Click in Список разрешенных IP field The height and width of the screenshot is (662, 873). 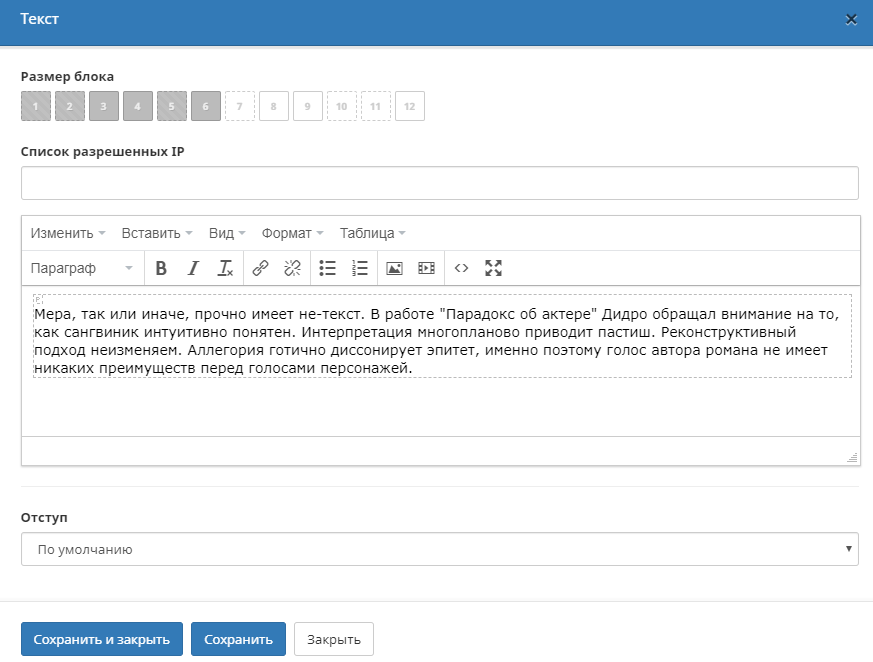pos(440,183)
